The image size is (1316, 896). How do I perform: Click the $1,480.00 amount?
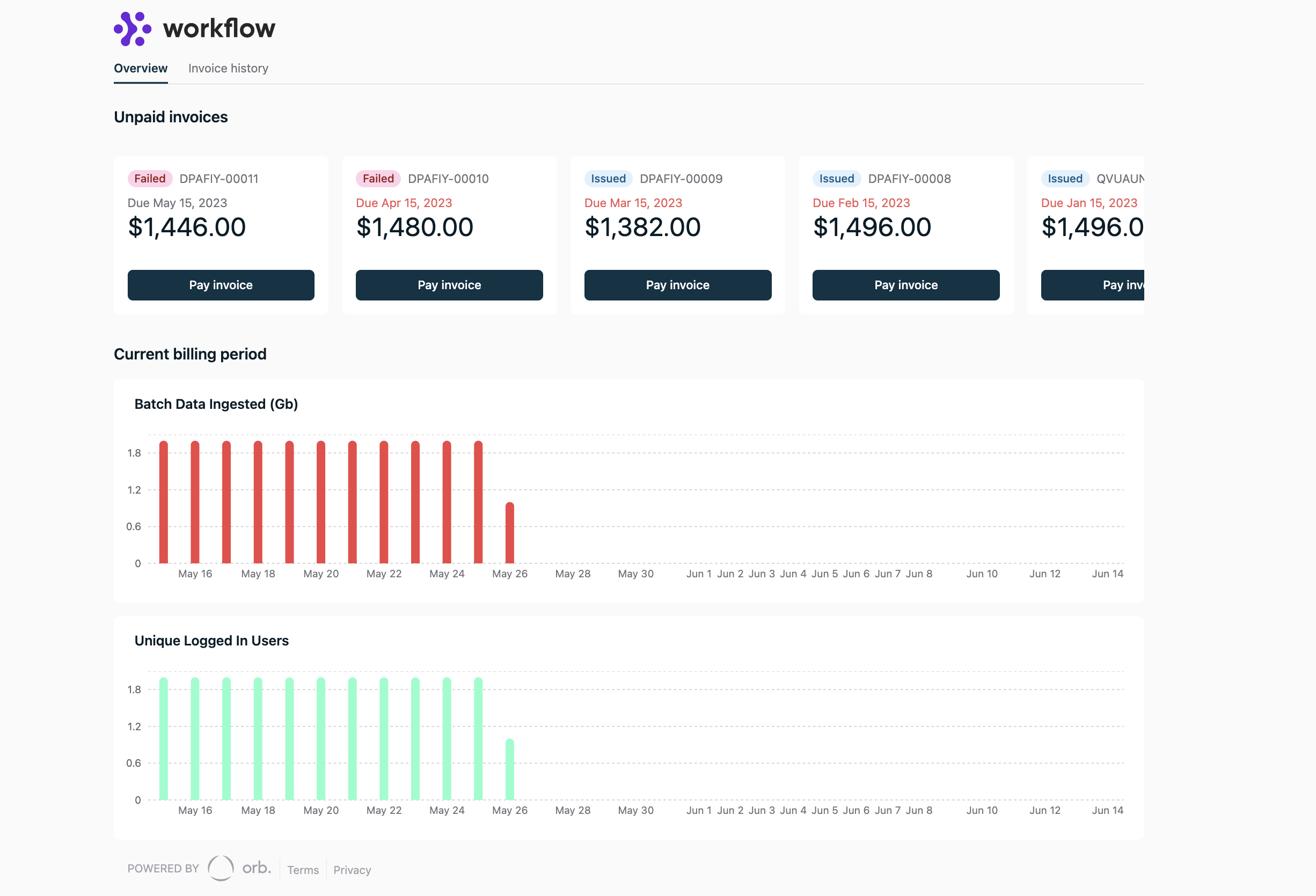(x=414, y=227)
